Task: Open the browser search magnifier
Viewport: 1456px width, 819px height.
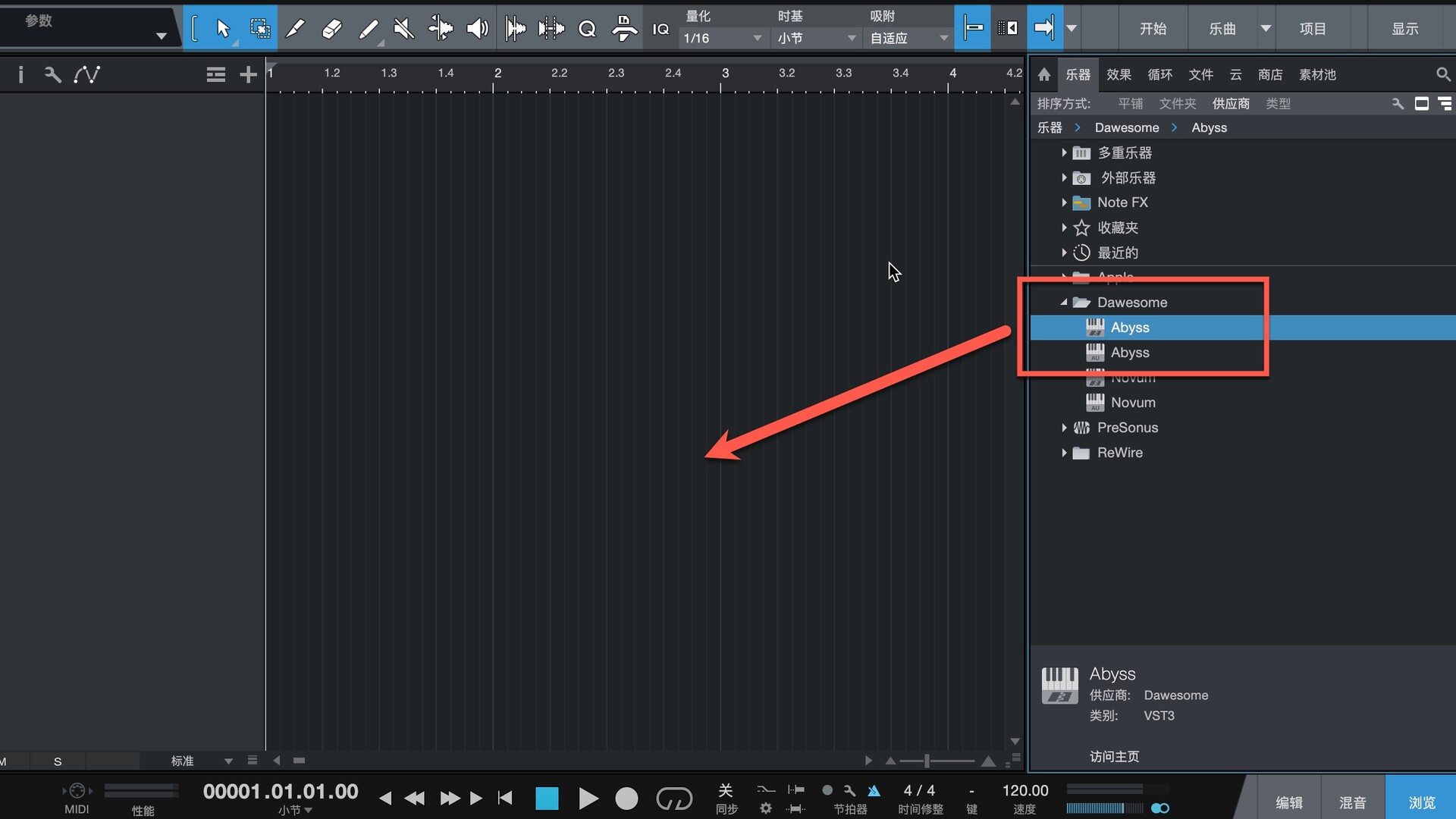Action: [1442, 74]
